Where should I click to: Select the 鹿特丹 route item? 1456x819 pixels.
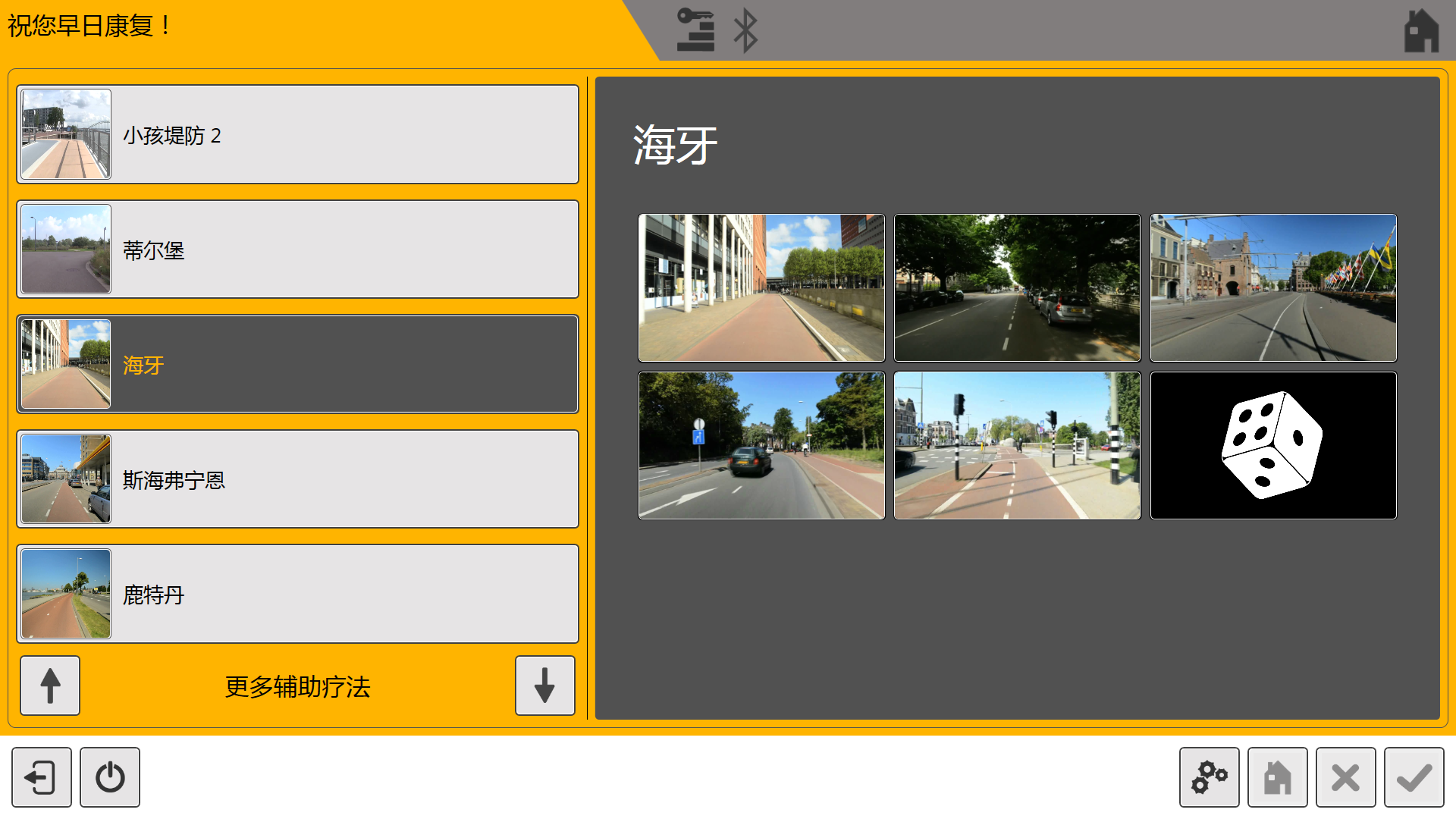coord(297,595)
